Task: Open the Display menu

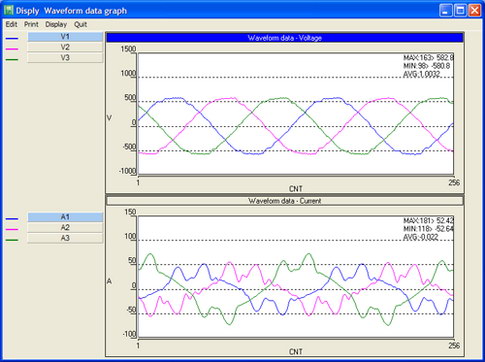Action: pyautogui.click(x=56, y=24)
